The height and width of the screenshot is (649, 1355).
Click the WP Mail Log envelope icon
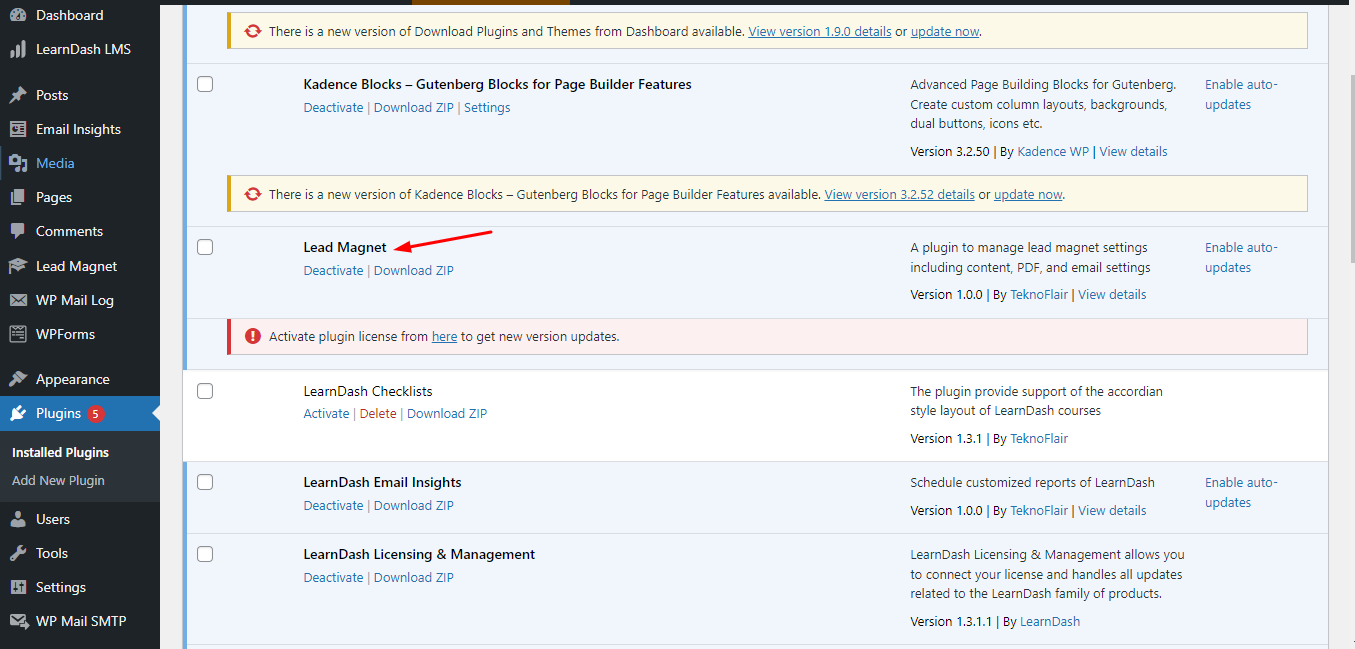click(x=18, y=300)
